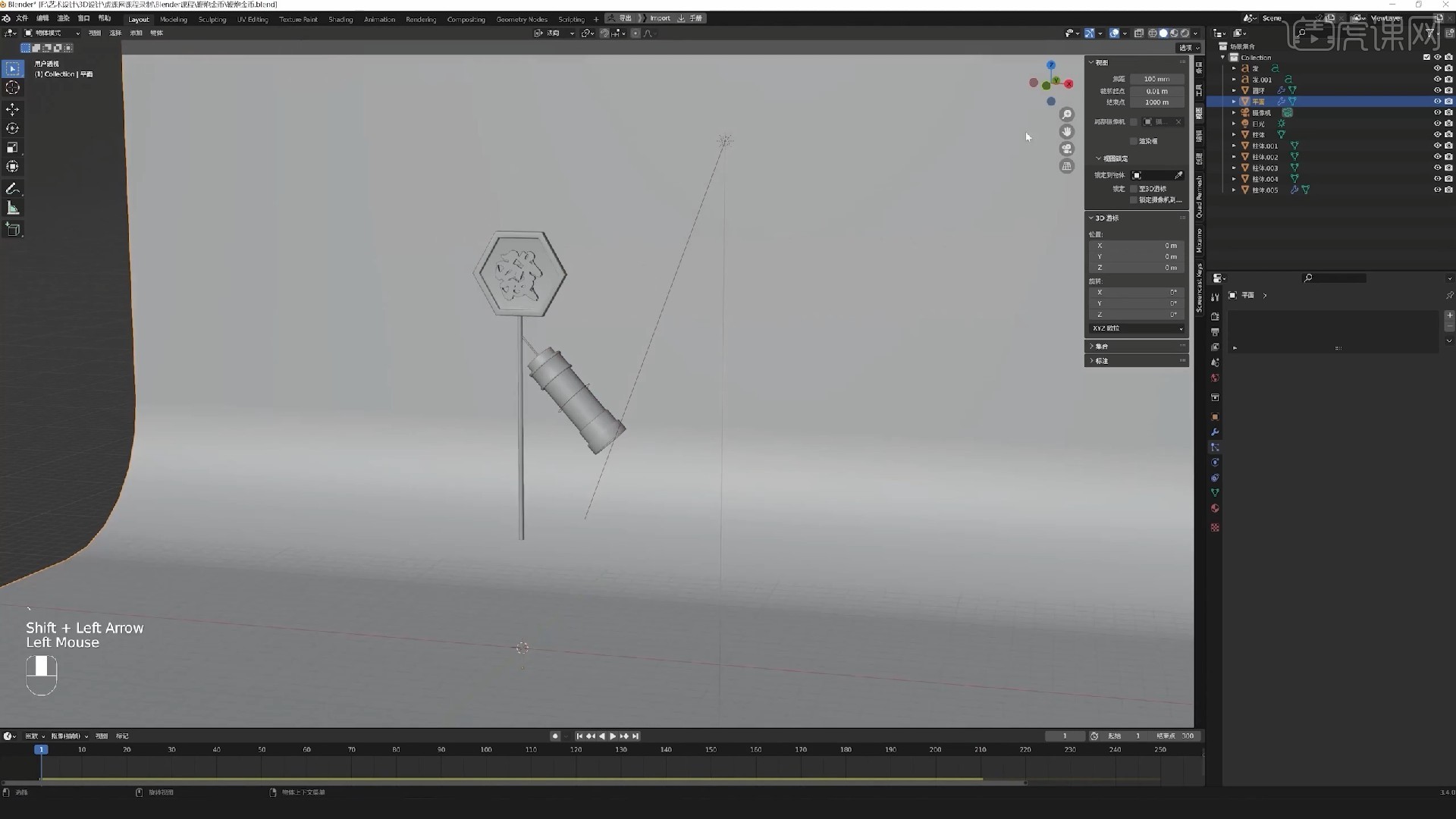The image size is (1456, 819).
Task: Activate the Rotate tool
Action: pyautogui.click(x=12, y=128)
